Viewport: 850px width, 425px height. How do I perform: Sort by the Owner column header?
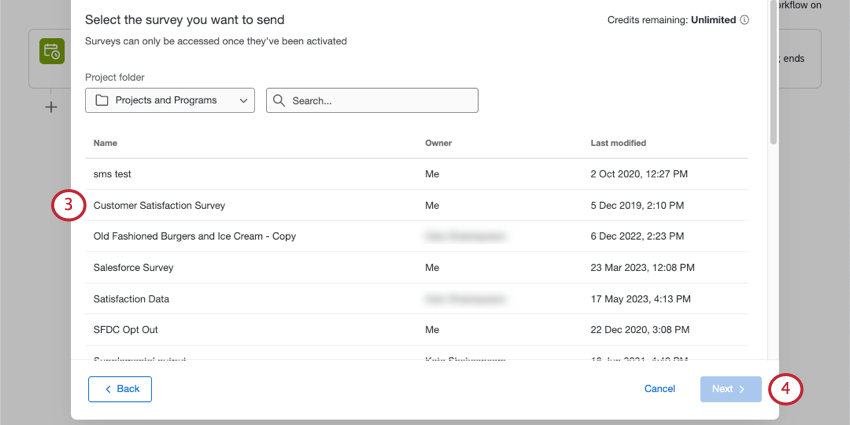(438, 143)
